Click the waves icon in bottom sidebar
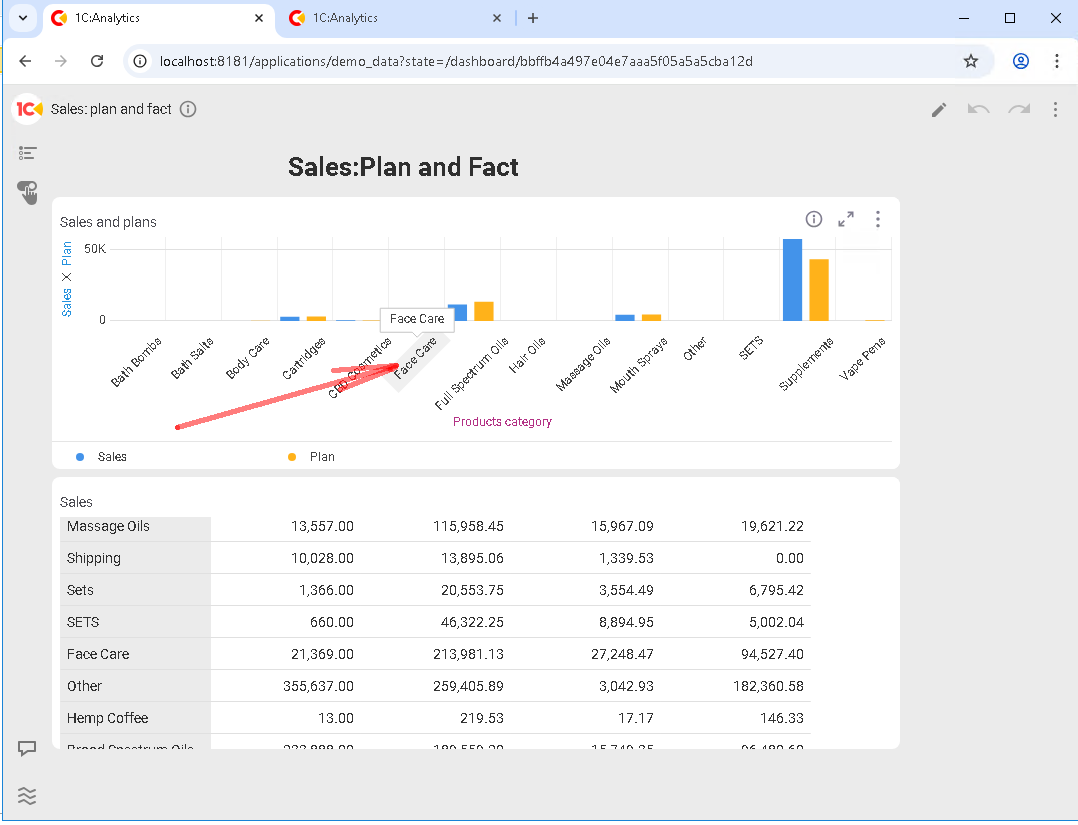Viewport: 1078px width, 825px height. (x=28, y=795)
